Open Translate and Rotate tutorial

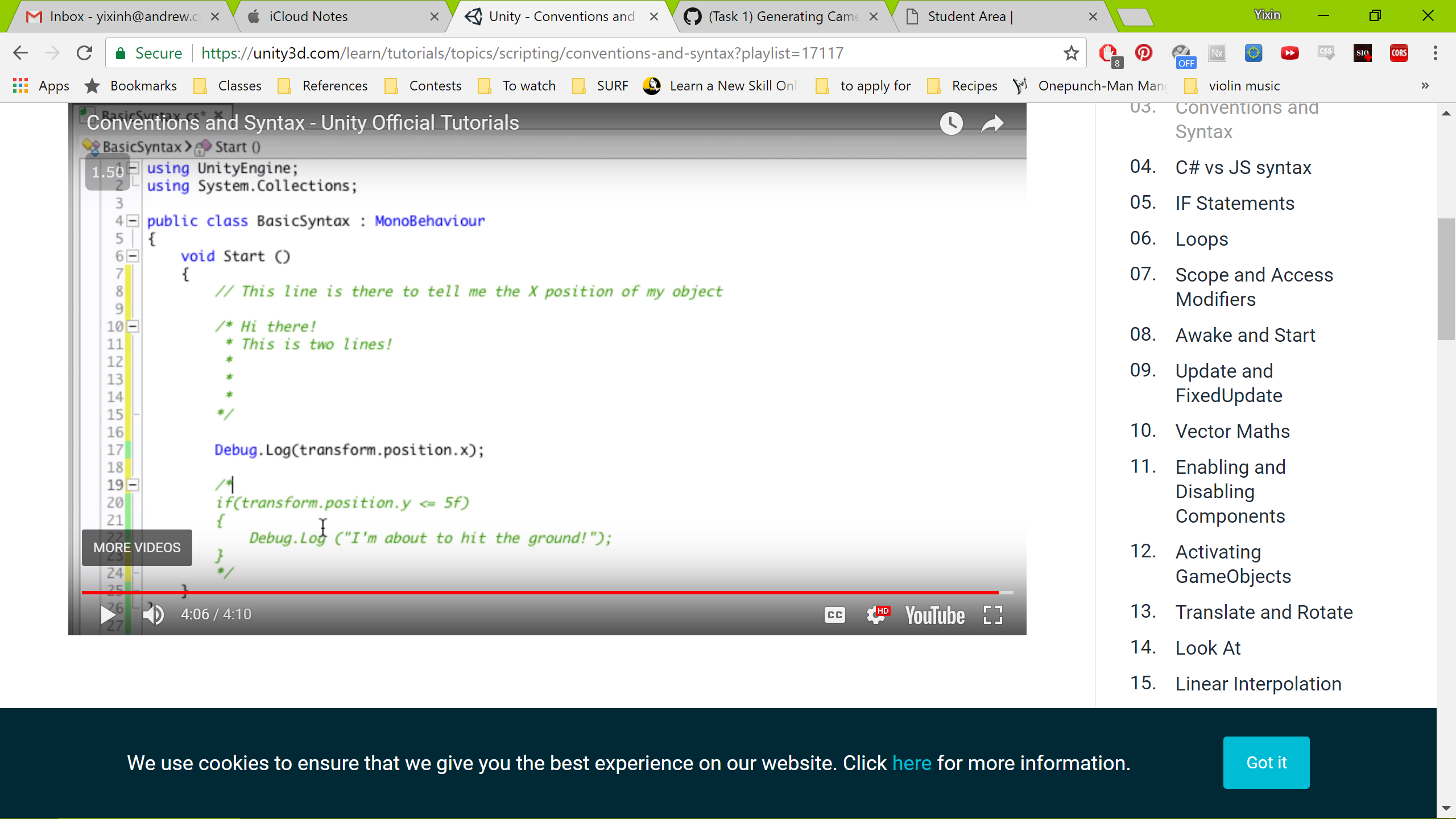[x=1264, y=613]
